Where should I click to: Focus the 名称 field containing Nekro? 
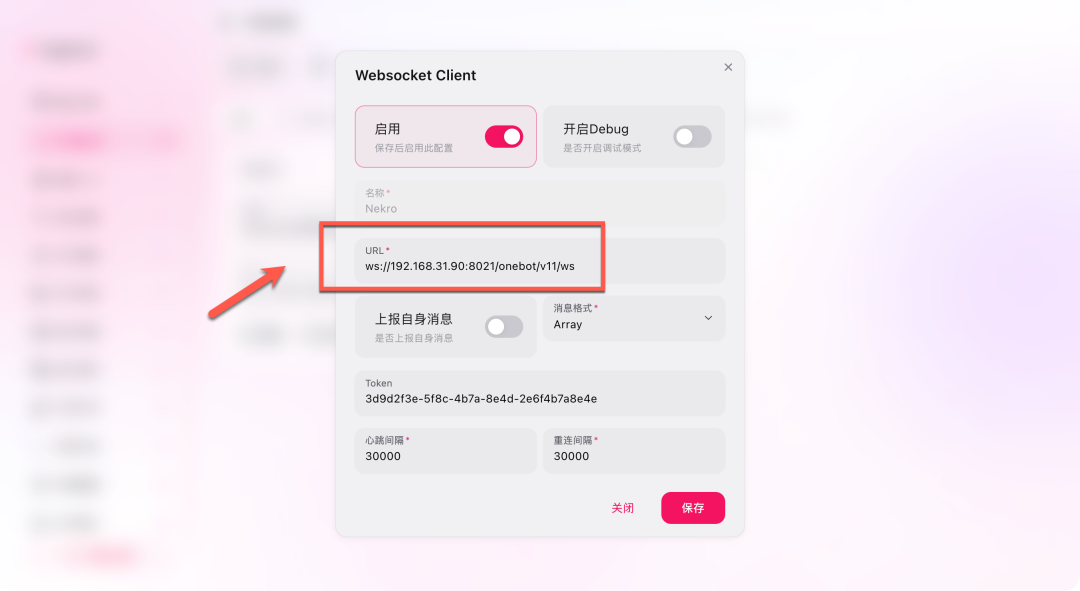(x=540, y=203)
